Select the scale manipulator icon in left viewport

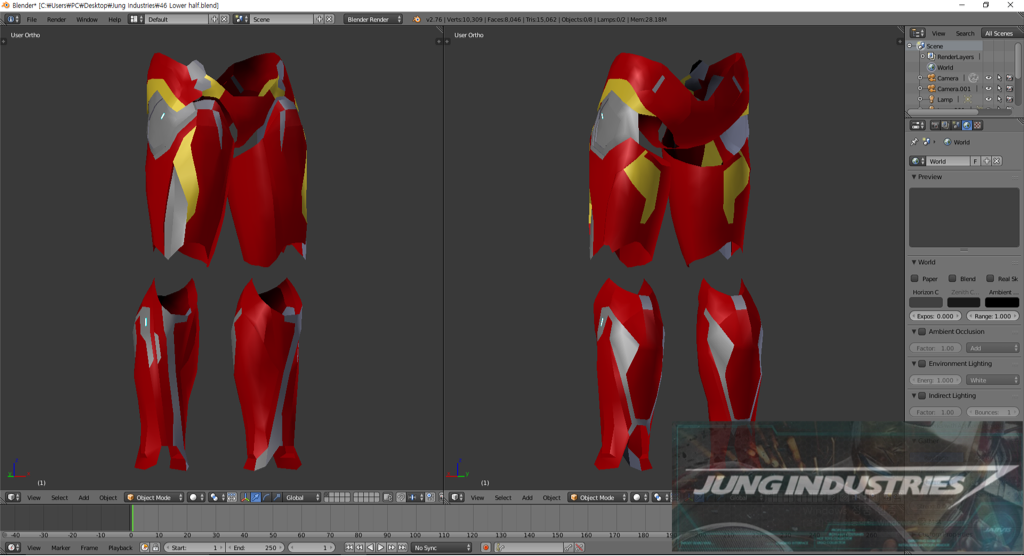point(277,497)
